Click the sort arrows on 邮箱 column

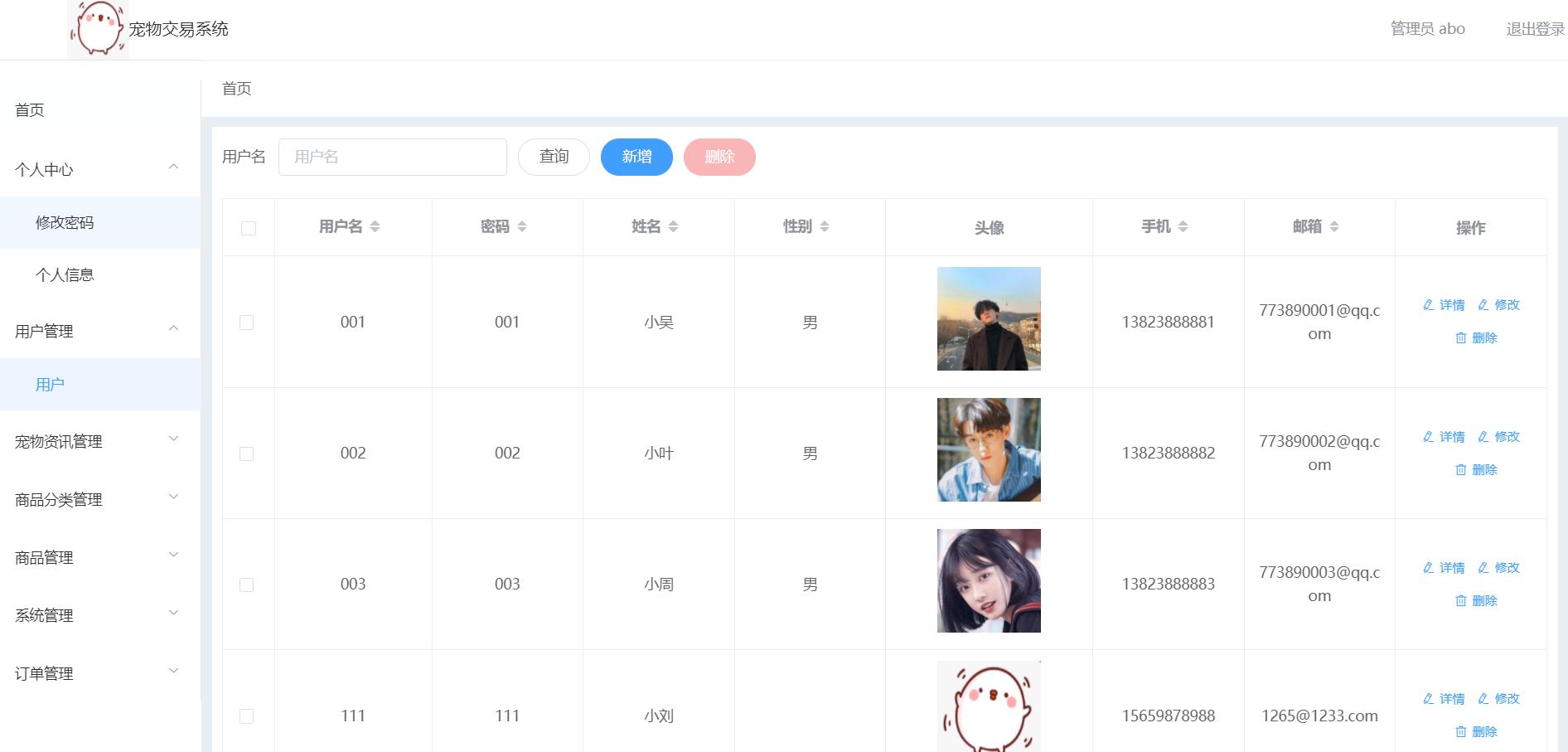pyautogui.click(x=1334, y=226)
